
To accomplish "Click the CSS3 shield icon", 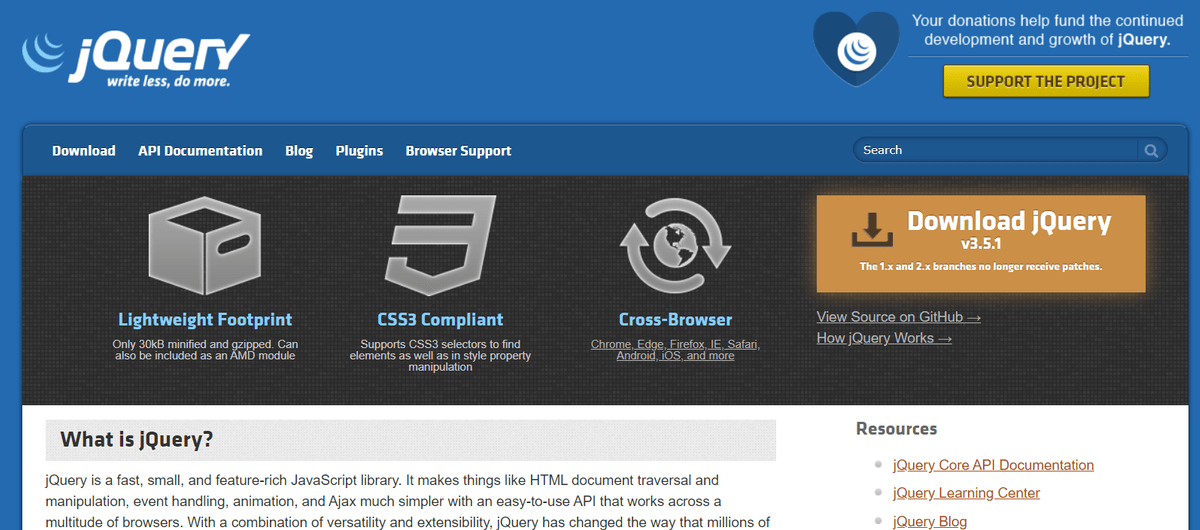I will (440, 245).
